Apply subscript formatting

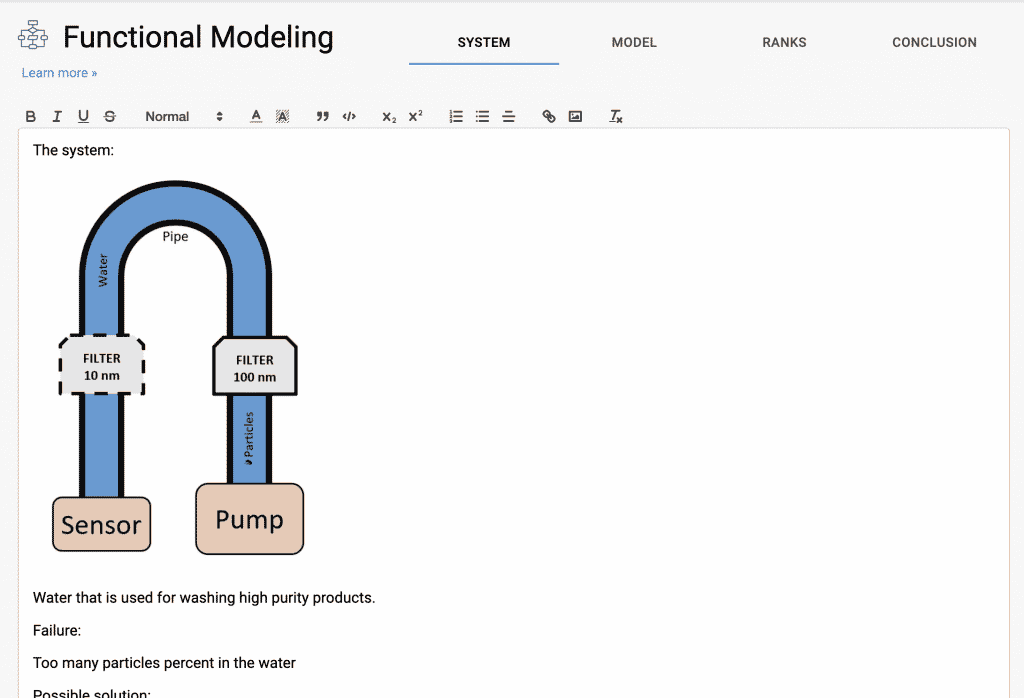(x=389, y=116)
